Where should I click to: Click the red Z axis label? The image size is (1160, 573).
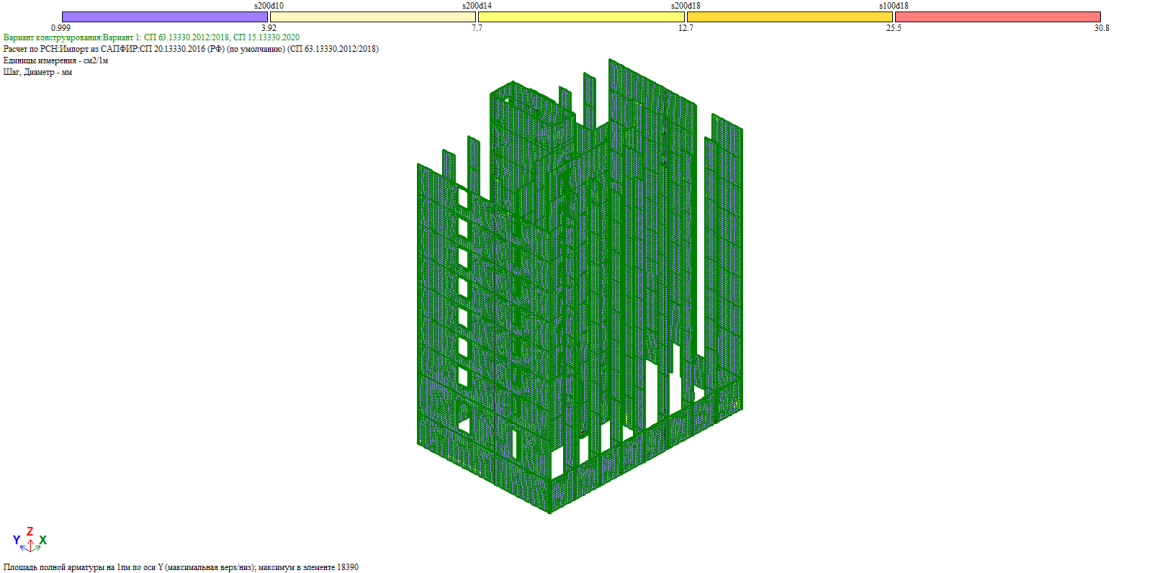click(x=30, y=532)
